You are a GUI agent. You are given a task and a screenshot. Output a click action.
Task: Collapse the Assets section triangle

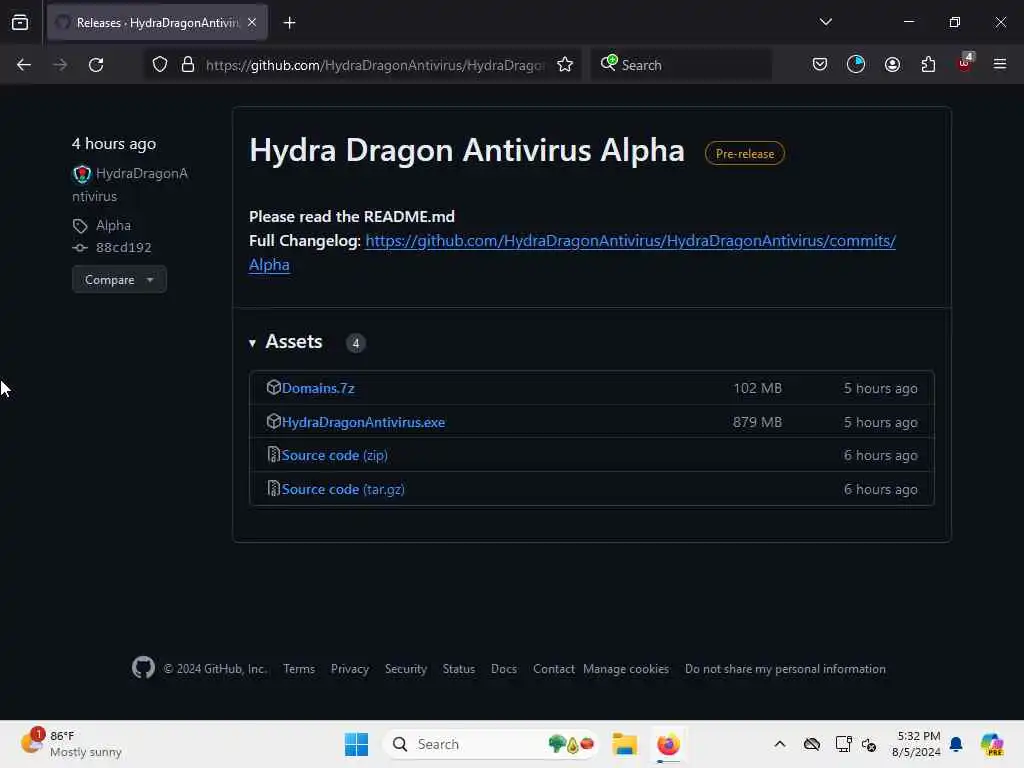coord(252,343)
